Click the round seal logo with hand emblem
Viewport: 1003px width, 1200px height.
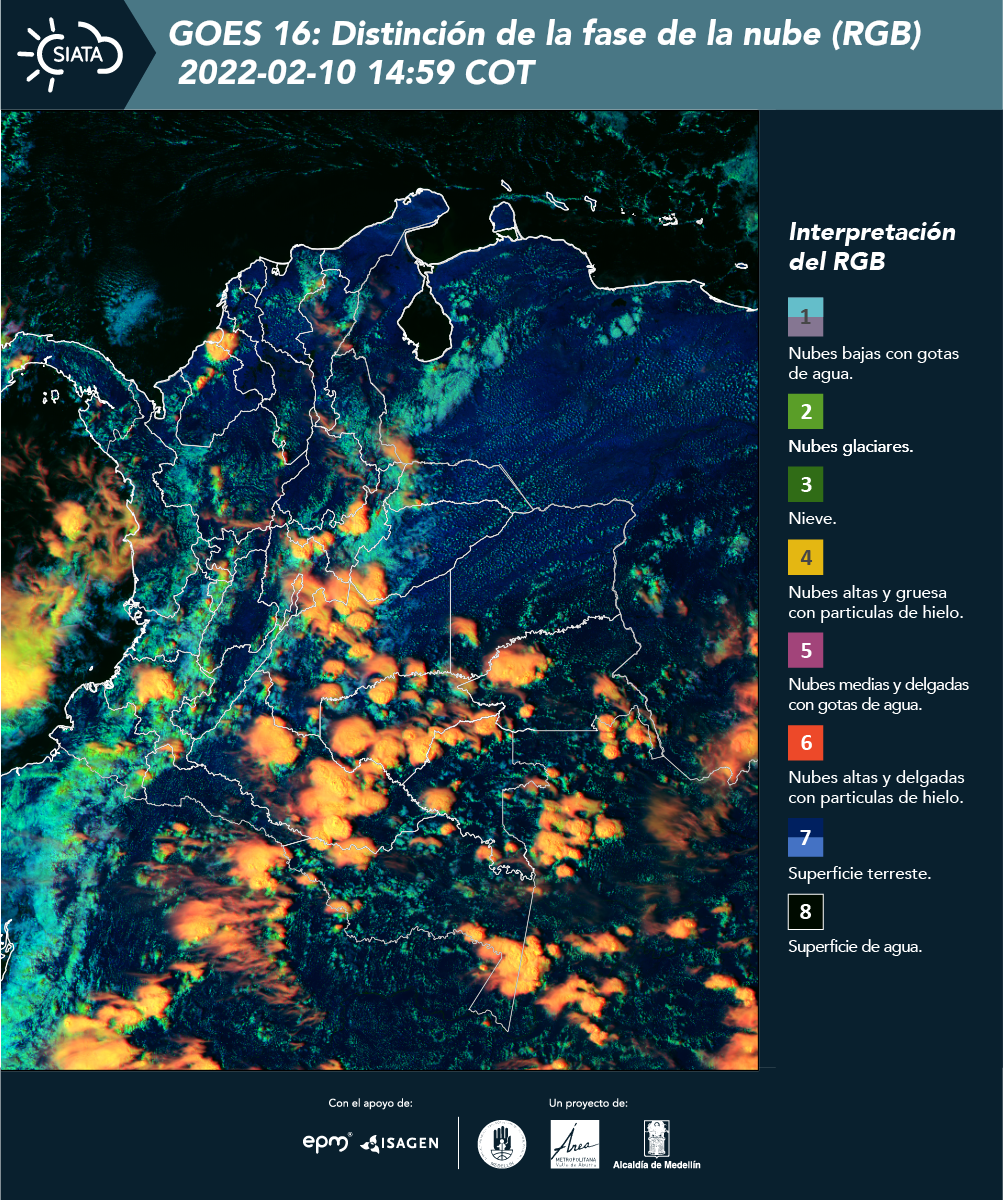tap(502, 1143)
